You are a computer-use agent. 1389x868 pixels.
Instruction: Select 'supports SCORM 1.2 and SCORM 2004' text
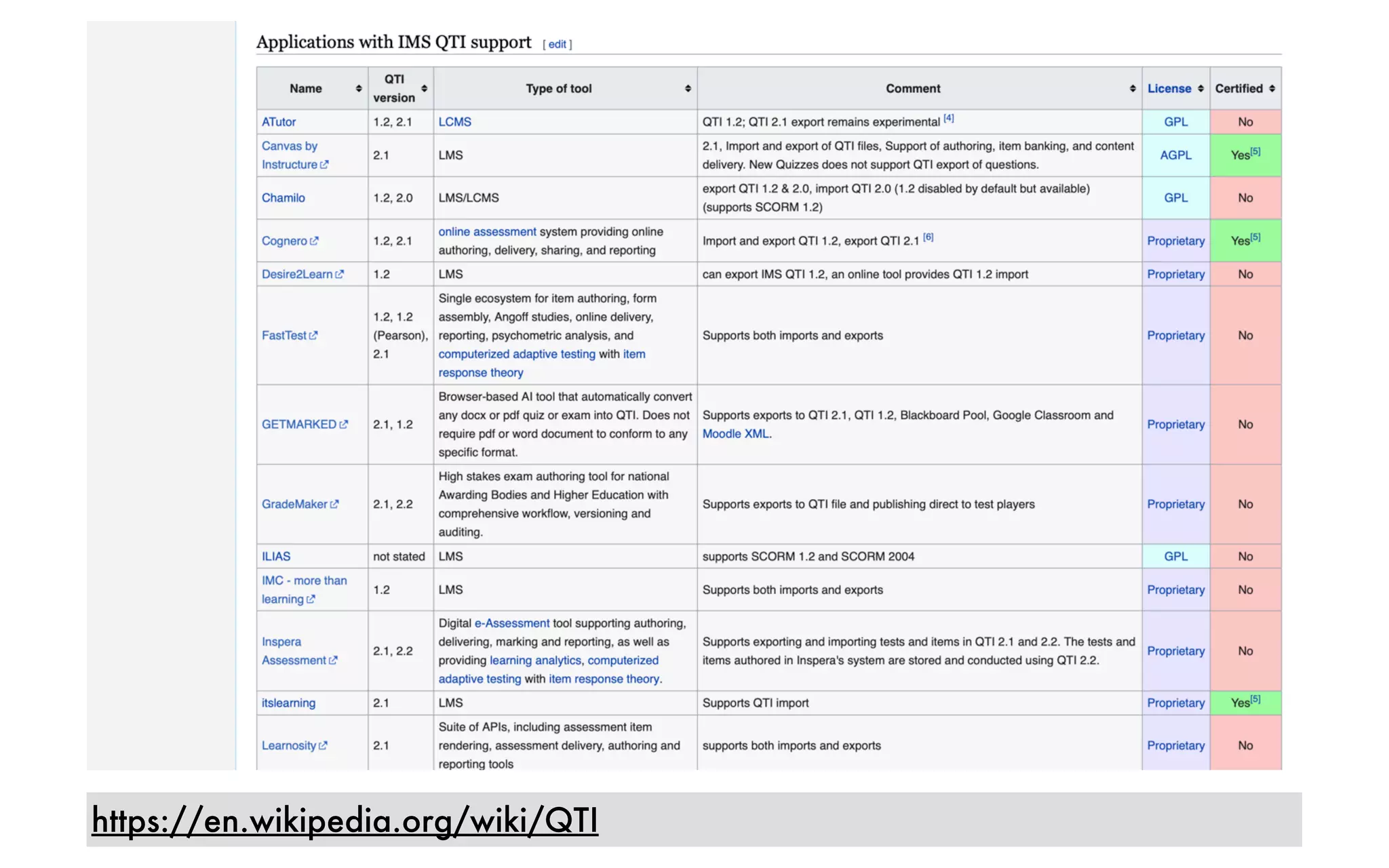tap(808, 556)
